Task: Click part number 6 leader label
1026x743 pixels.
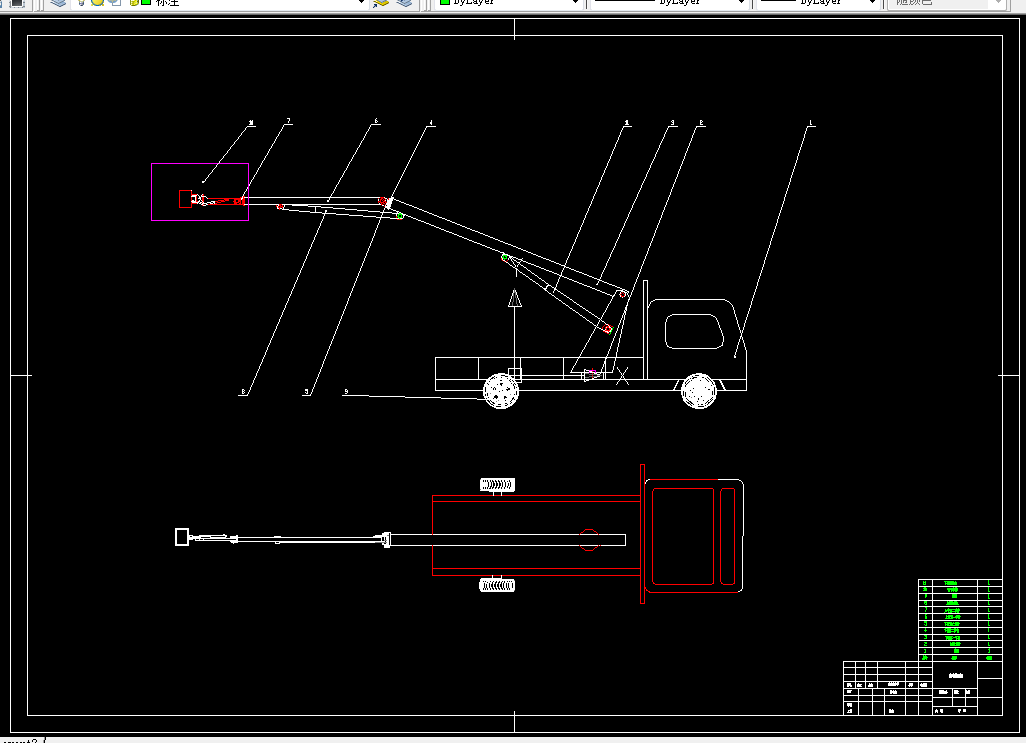Action: click(376, 121)
